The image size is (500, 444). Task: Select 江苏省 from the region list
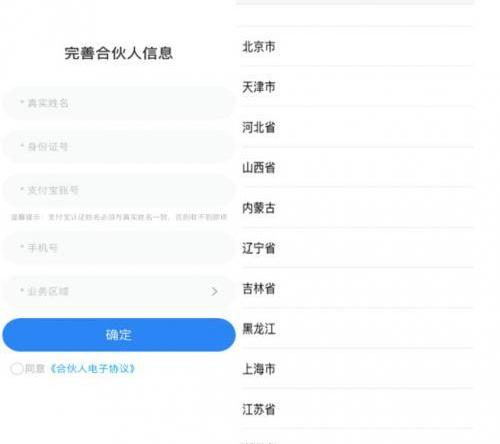coord(357,409)
